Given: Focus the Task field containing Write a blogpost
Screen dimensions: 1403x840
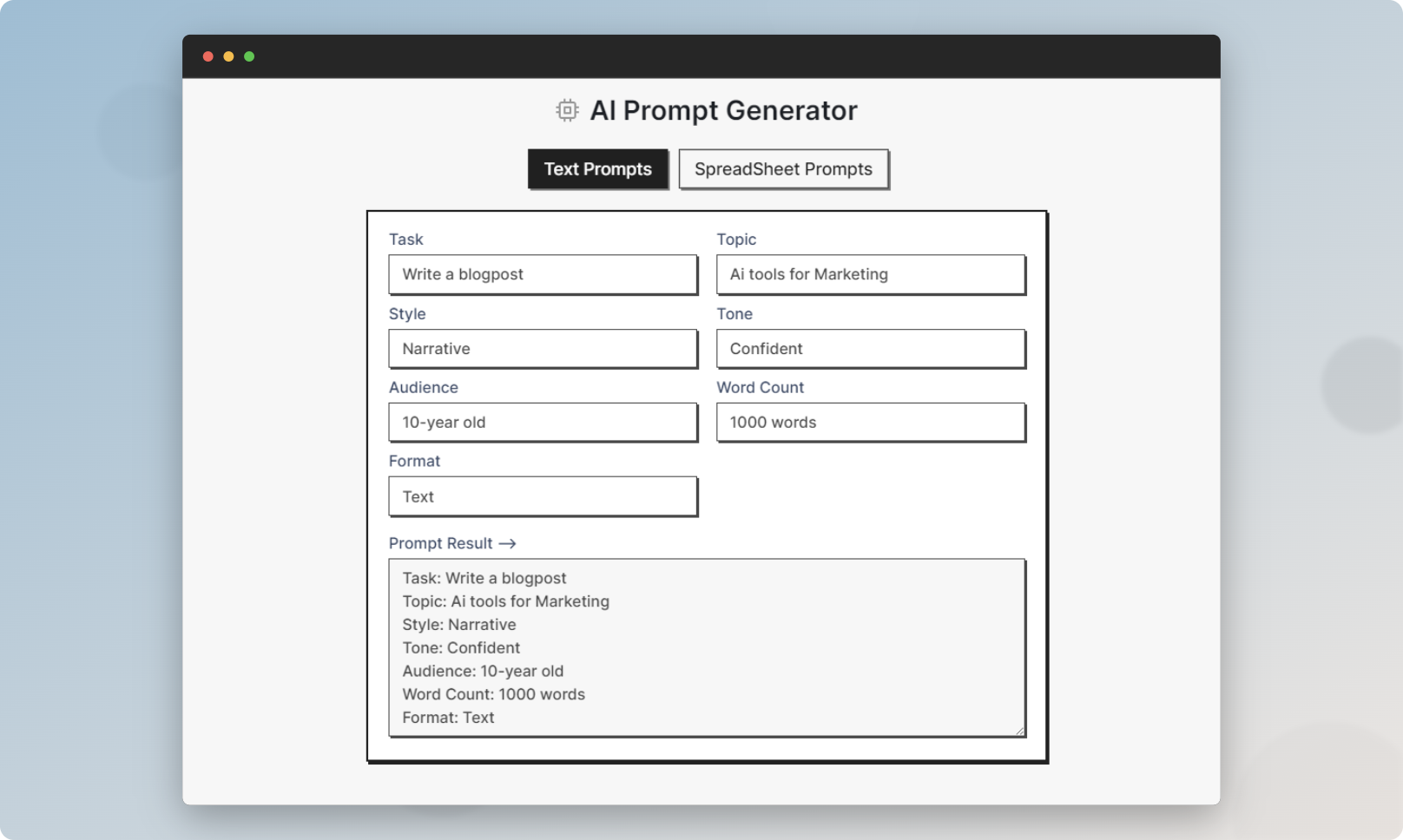Looking at the screenshot, I should (x=543, y=274).
